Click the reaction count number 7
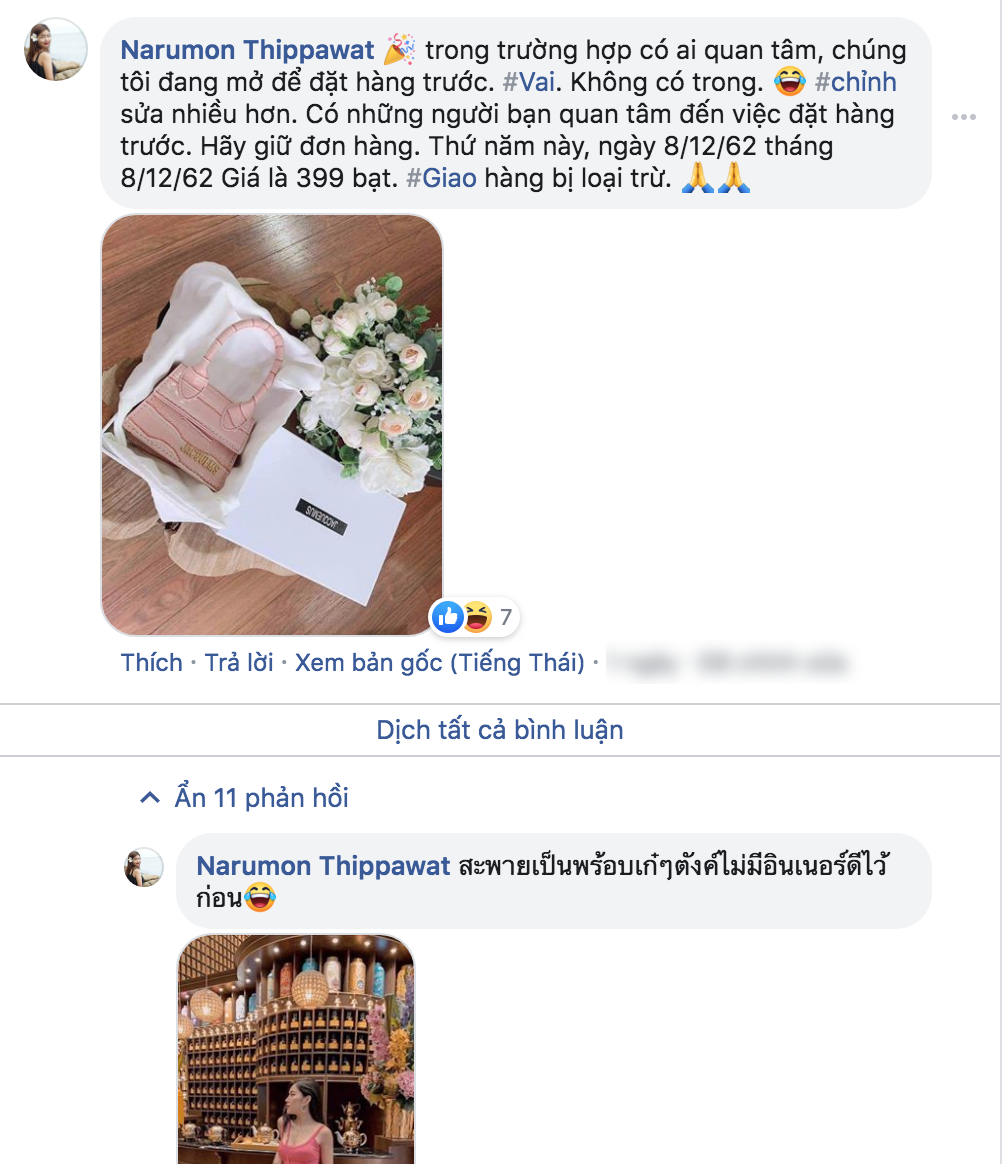This screenshot has width=1002, height=1164. 505,617
